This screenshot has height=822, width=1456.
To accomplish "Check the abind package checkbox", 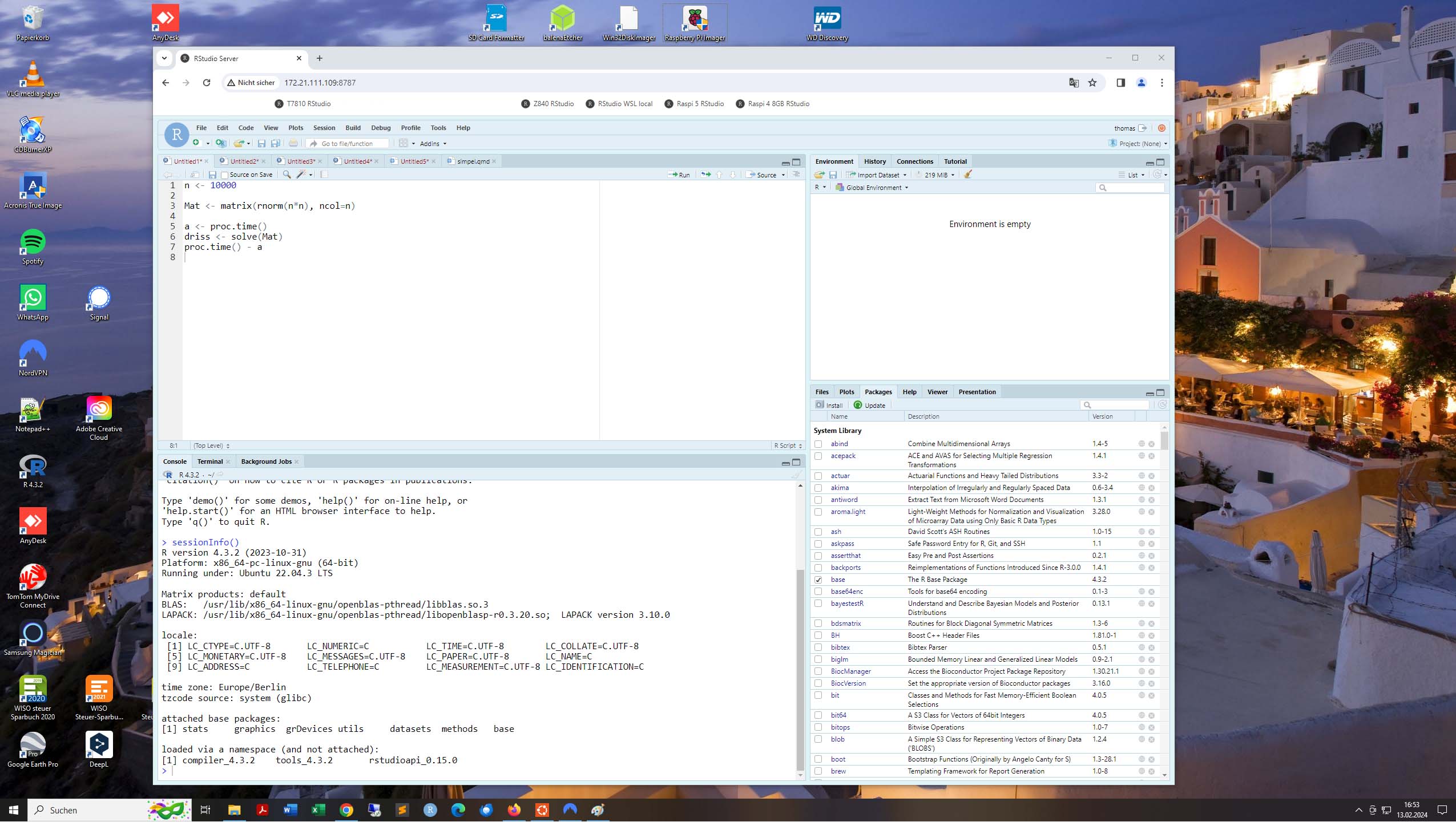I will coord(818,444).
